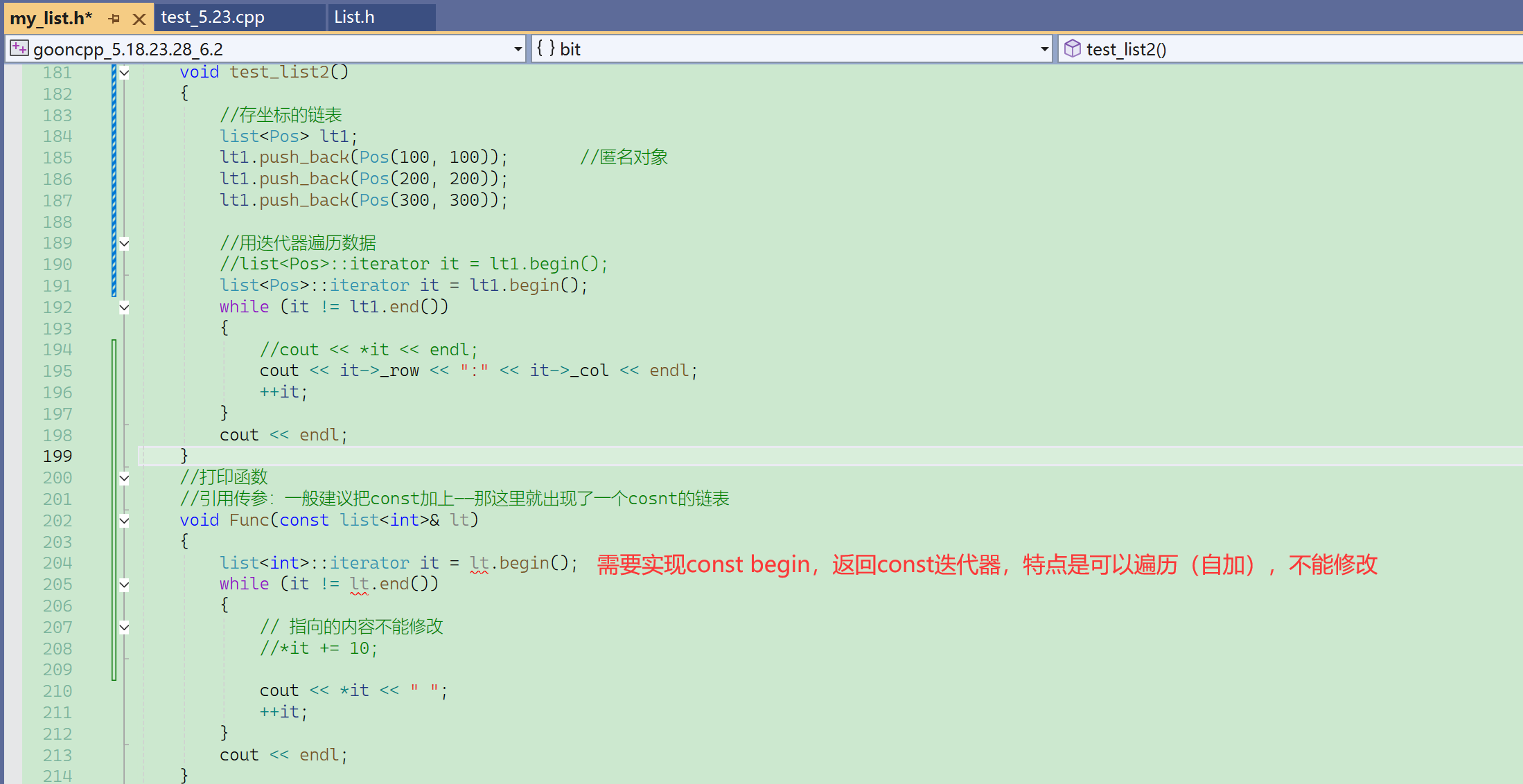Click the braces icon beside bit

545,48
